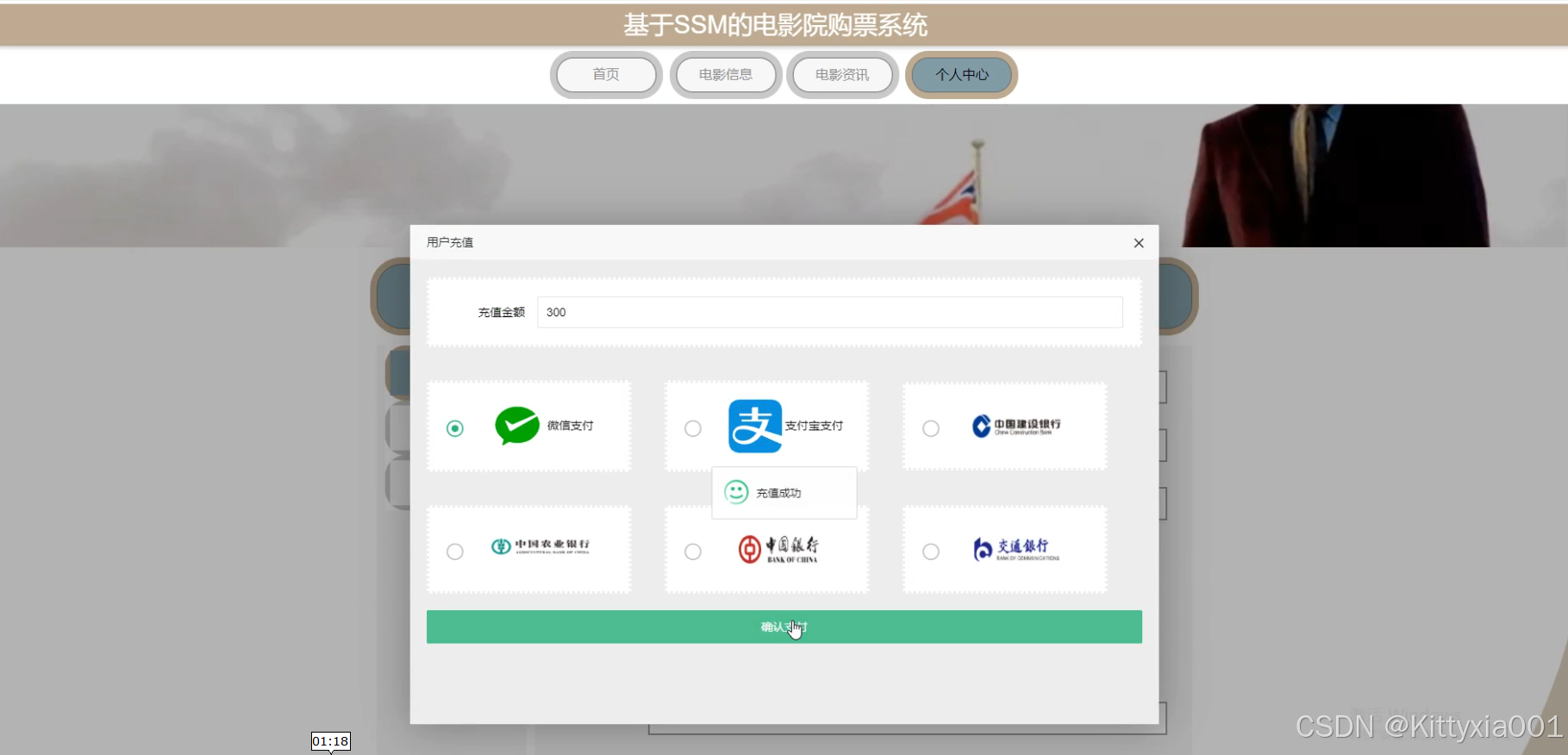The width and height of the screenshot is (1568, 755).
Task: Choose the 中国建设银行 radio button
Action: coord(931,428)
